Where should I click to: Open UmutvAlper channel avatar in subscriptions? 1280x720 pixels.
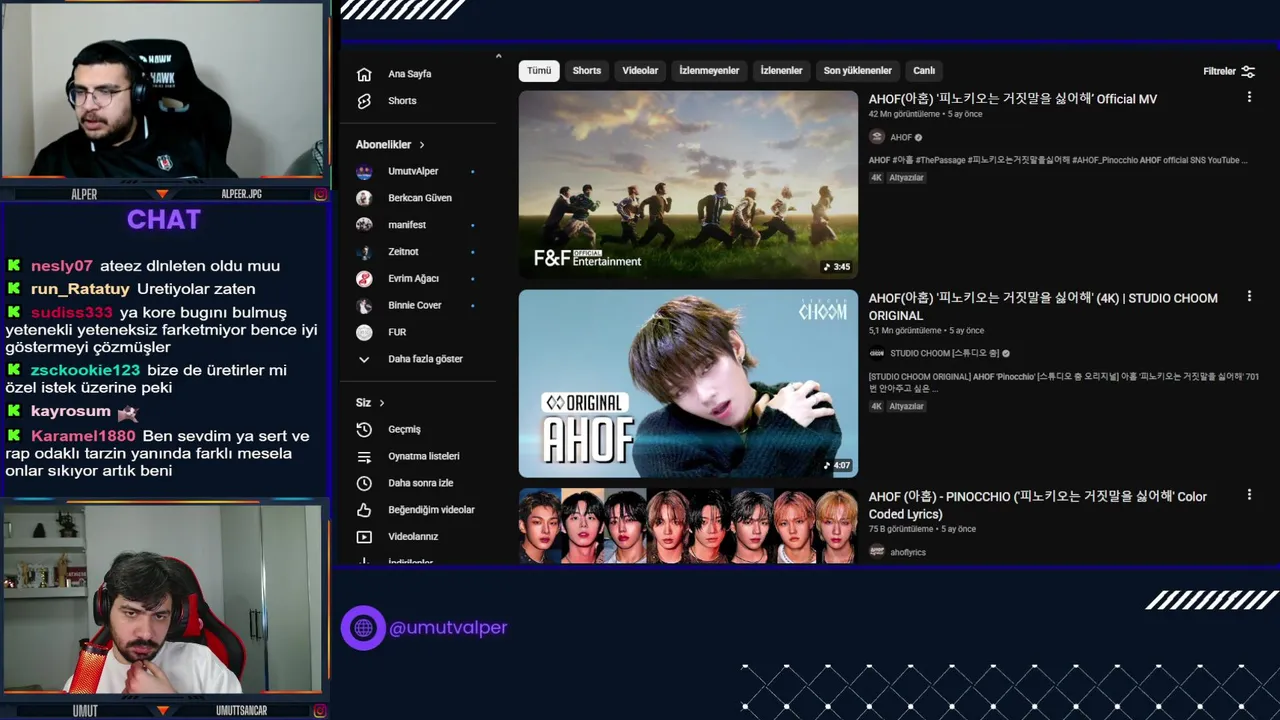click(364, 171)
